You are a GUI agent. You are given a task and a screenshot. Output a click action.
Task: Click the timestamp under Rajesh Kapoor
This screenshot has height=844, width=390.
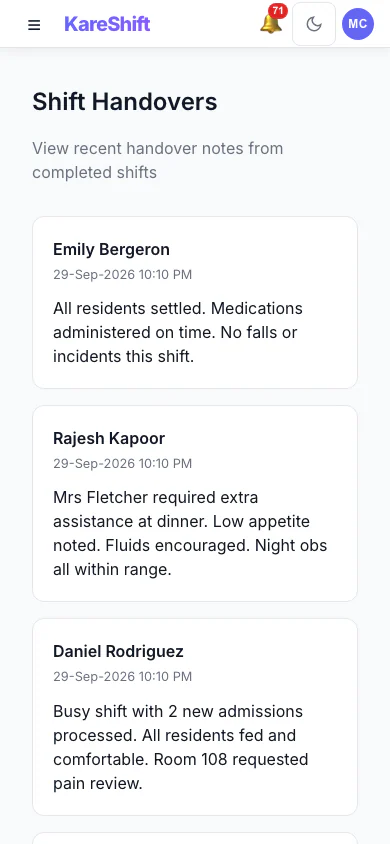(123, 463)
